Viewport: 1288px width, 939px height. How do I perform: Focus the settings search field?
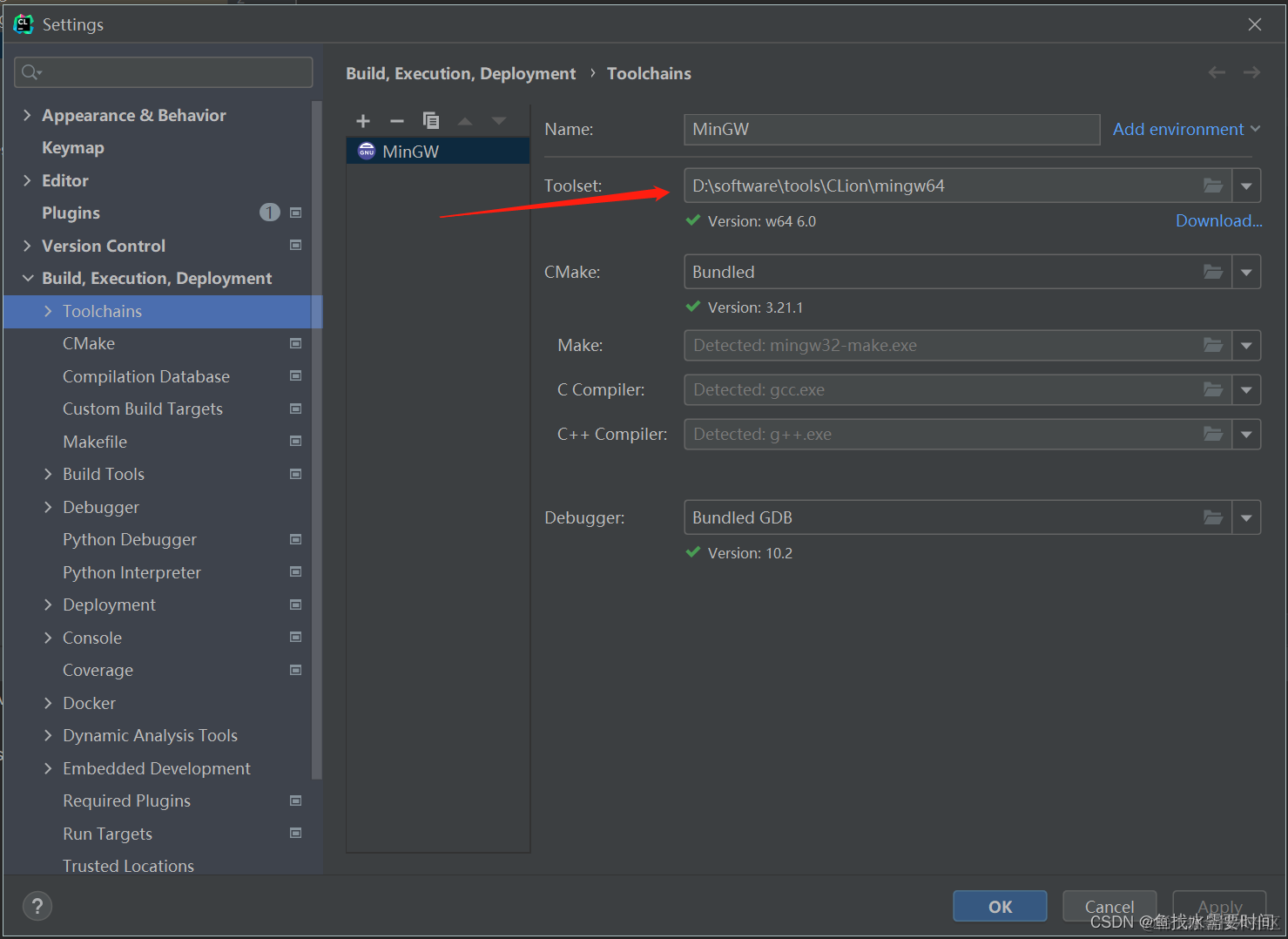pyautogui.click(x=164, y=72)
